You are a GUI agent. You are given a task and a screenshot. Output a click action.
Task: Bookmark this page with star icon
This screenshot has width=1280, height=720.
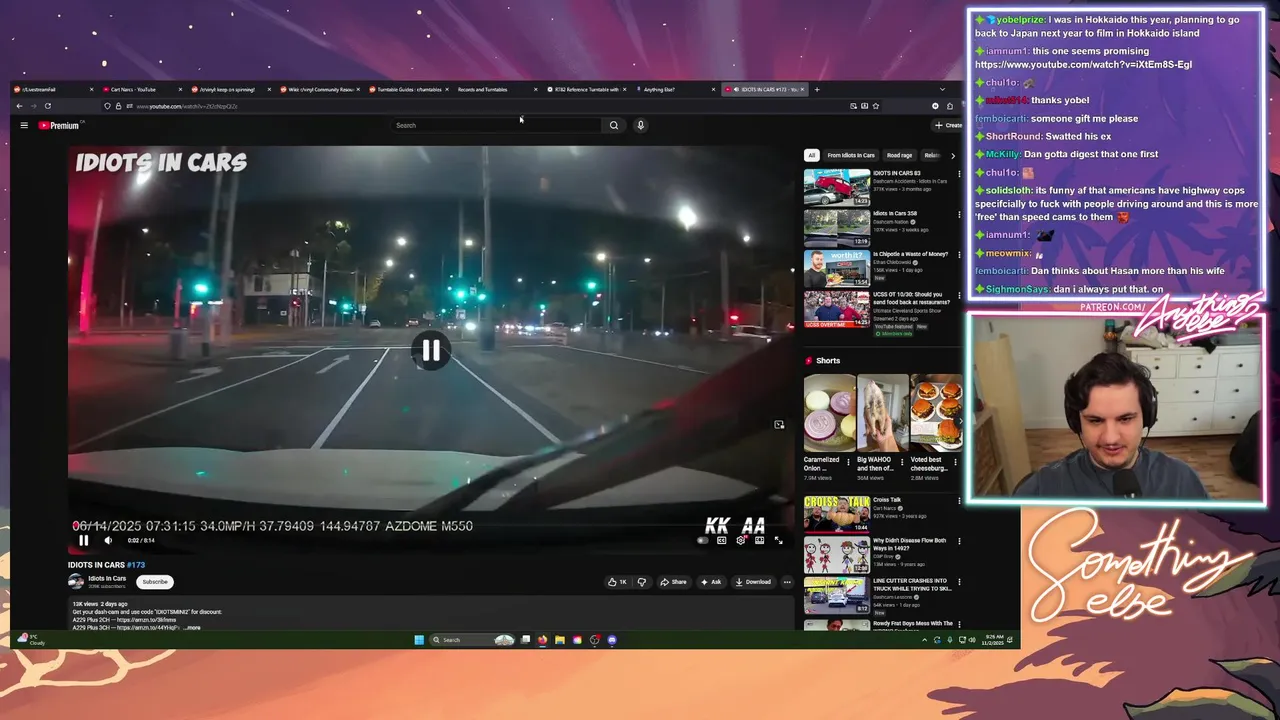coord(875,106)
